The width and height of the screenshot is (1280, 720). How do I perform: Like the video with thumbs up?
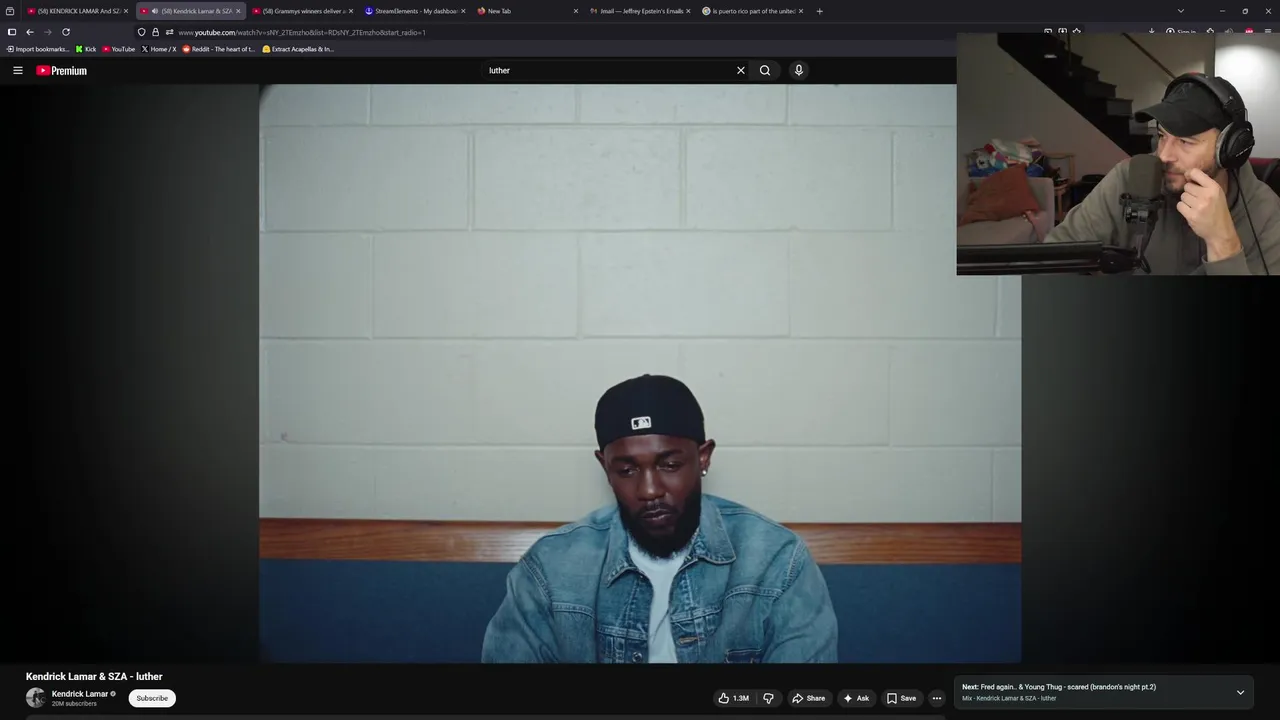733,698
